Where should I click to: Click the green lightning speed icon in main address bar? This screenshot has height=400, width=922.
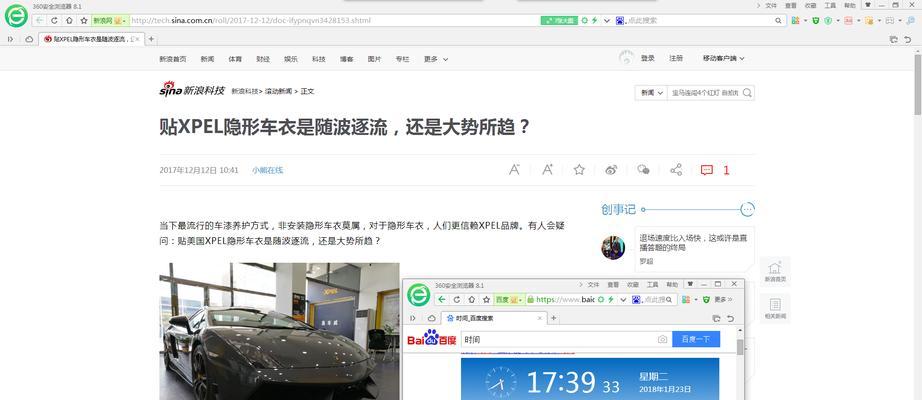click(x=594, y=20)
